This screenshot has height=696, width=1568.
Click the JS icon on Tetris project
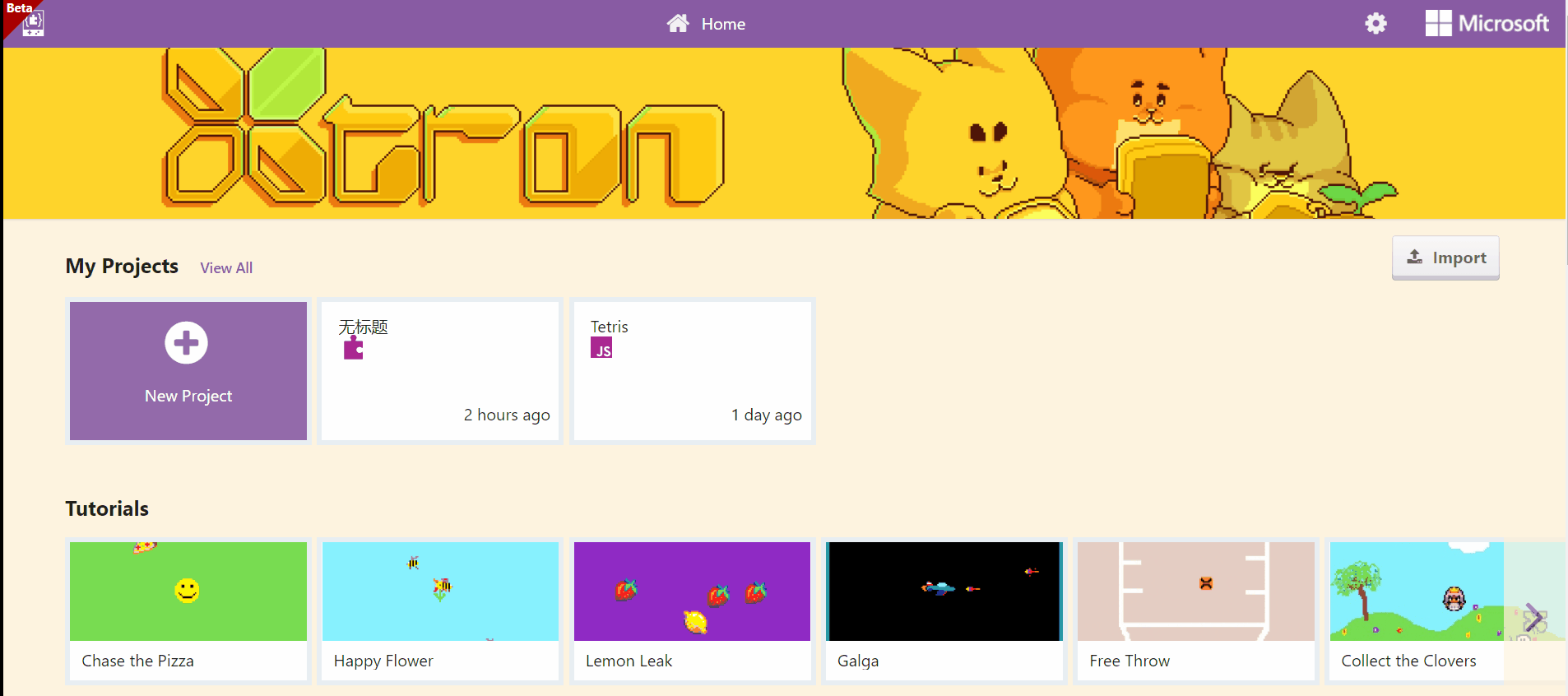tap(601, 349)
